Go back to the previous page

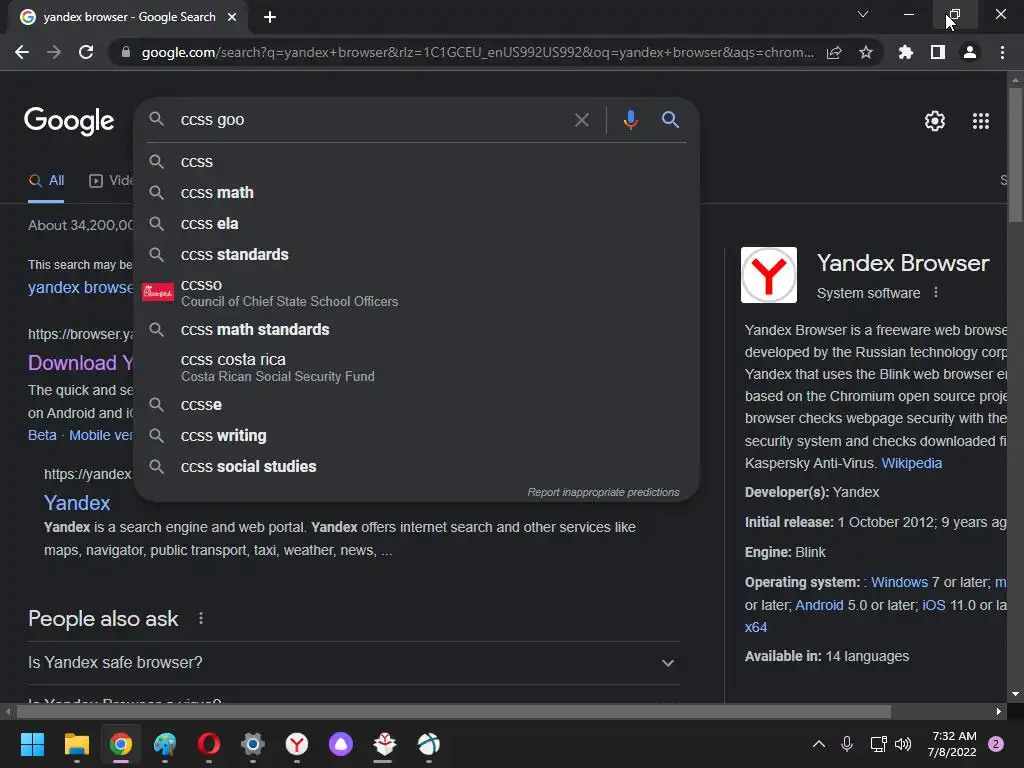[x=22, y=52]
